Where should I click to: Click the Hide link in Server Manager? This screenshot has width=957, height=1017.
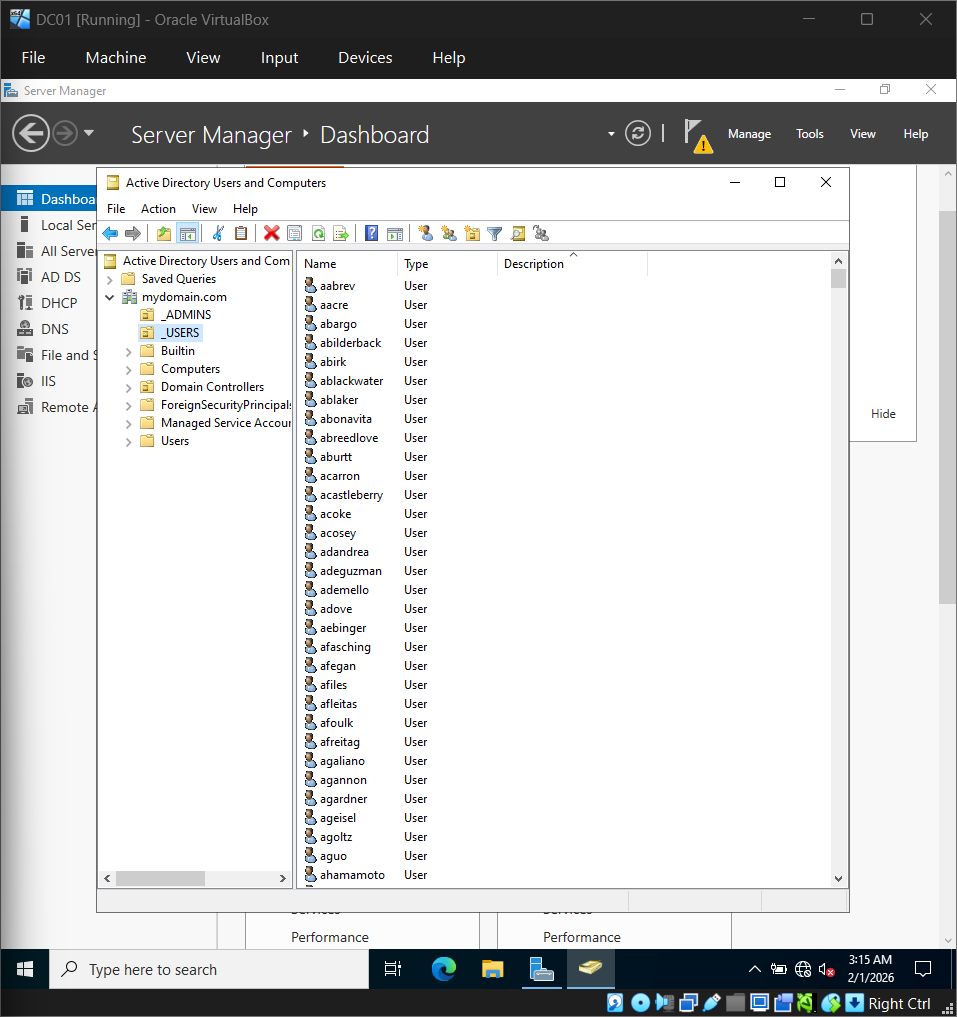click(x=883, y=414)
